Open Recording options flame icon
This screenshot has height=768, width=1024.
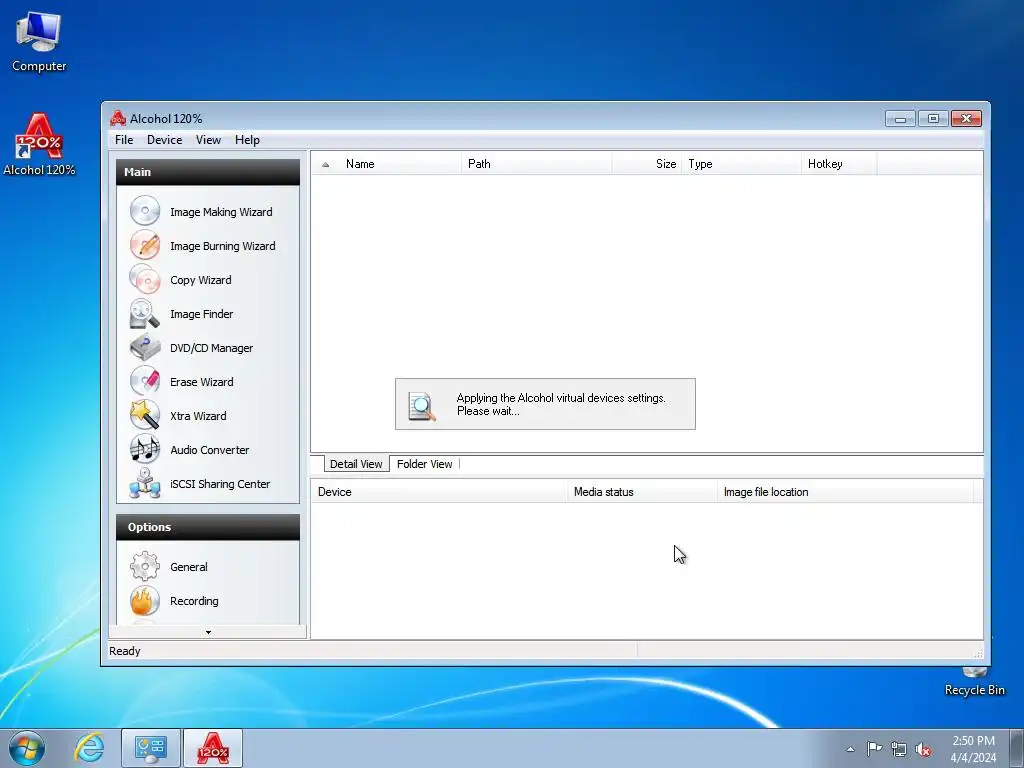(x=145, y=600)
